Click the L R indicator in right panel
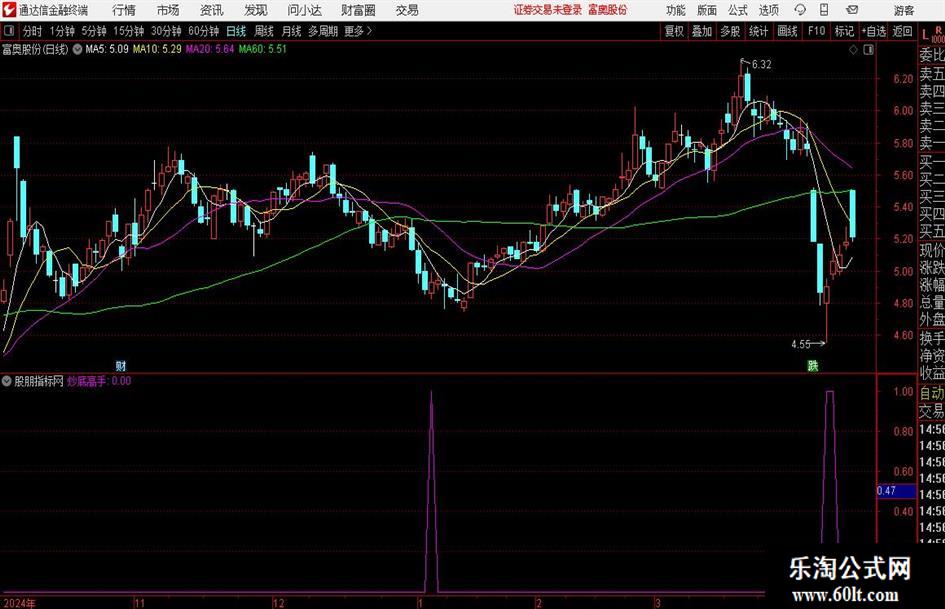Viewport: 945px width, 609px height. pos(932,35)
